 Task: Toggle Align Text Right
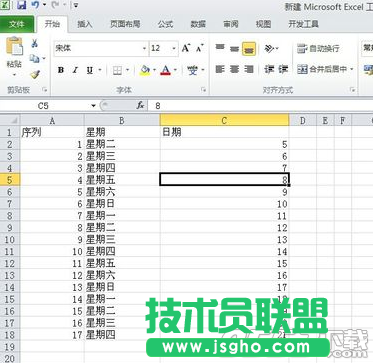(x=249, y=69)
